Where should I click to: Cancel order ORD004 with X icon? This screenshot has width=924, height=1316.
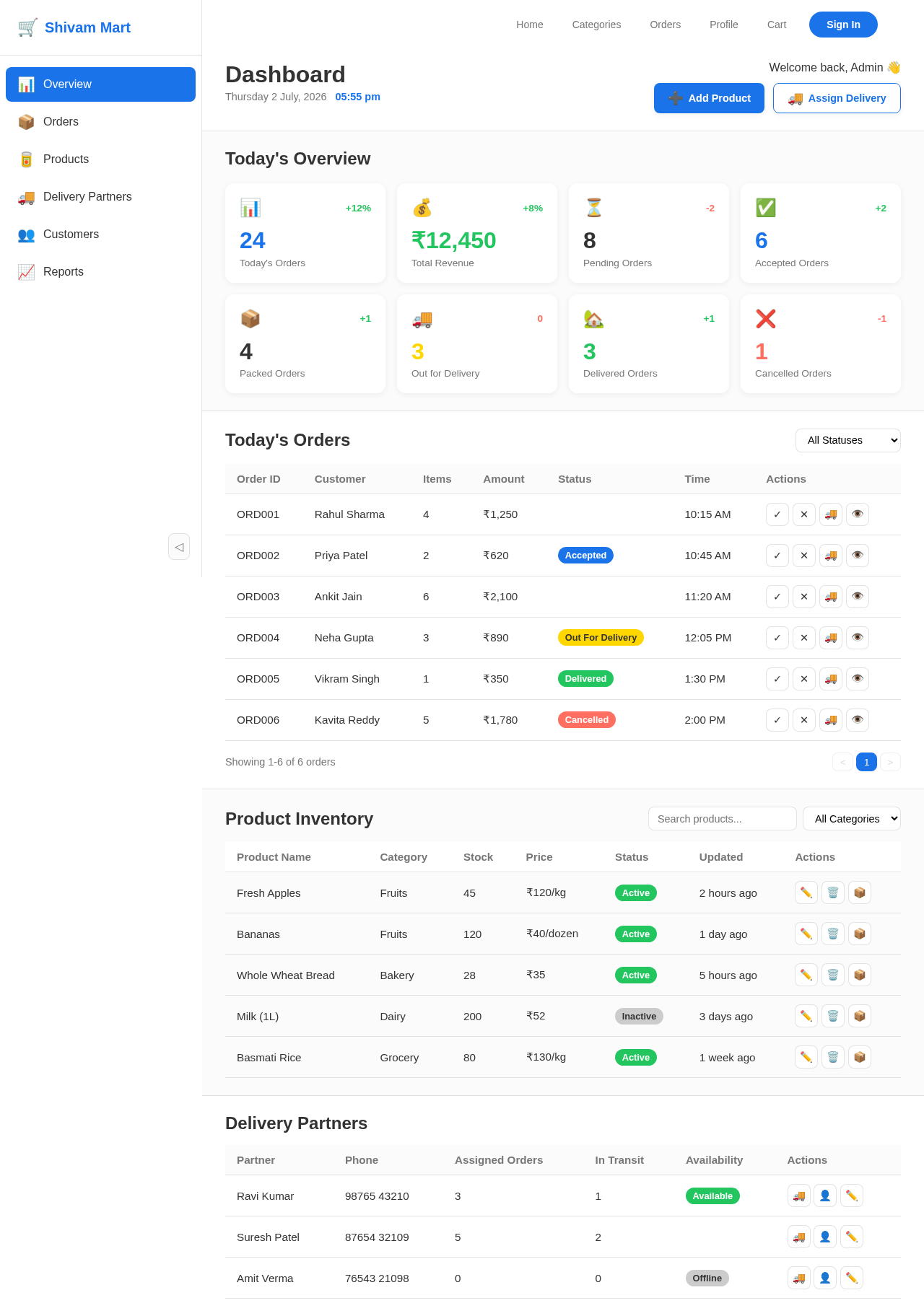coord(804,638)
